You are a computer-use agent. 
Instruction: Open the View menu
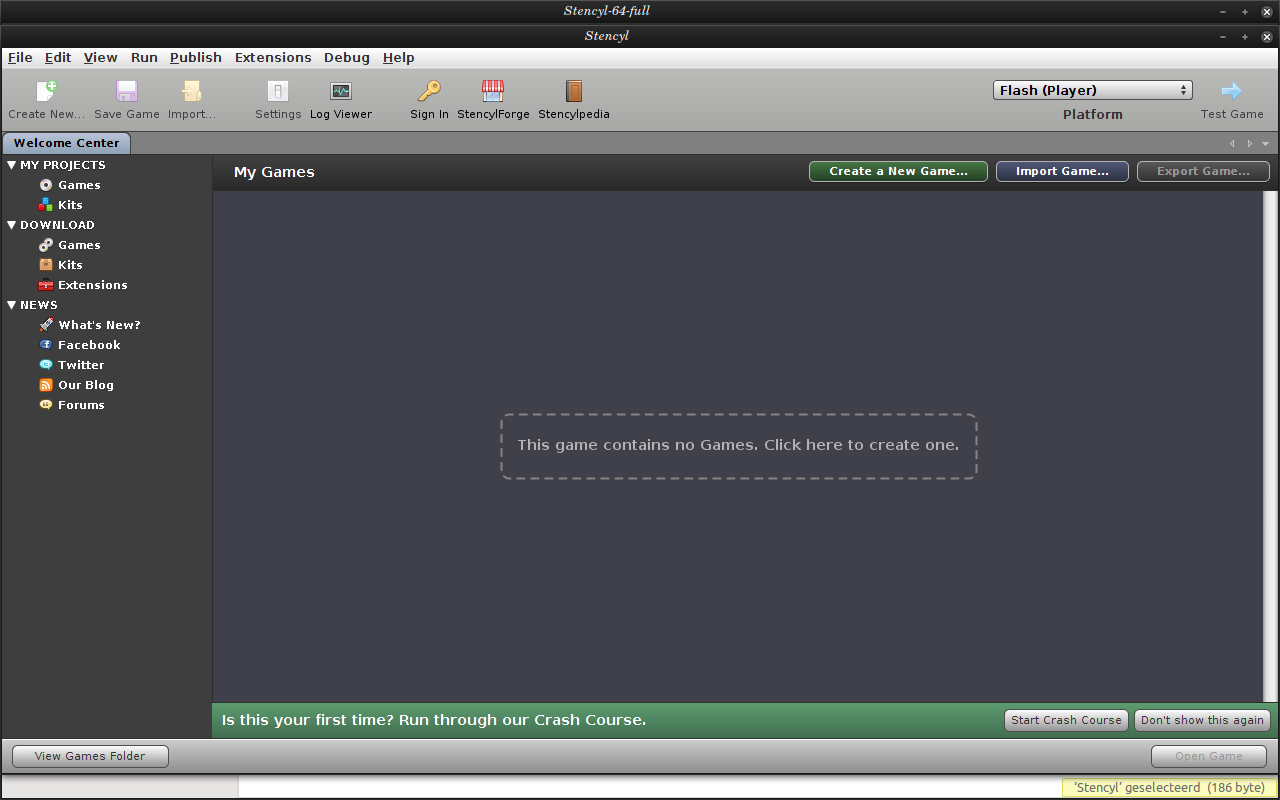[x=100, y=57]
